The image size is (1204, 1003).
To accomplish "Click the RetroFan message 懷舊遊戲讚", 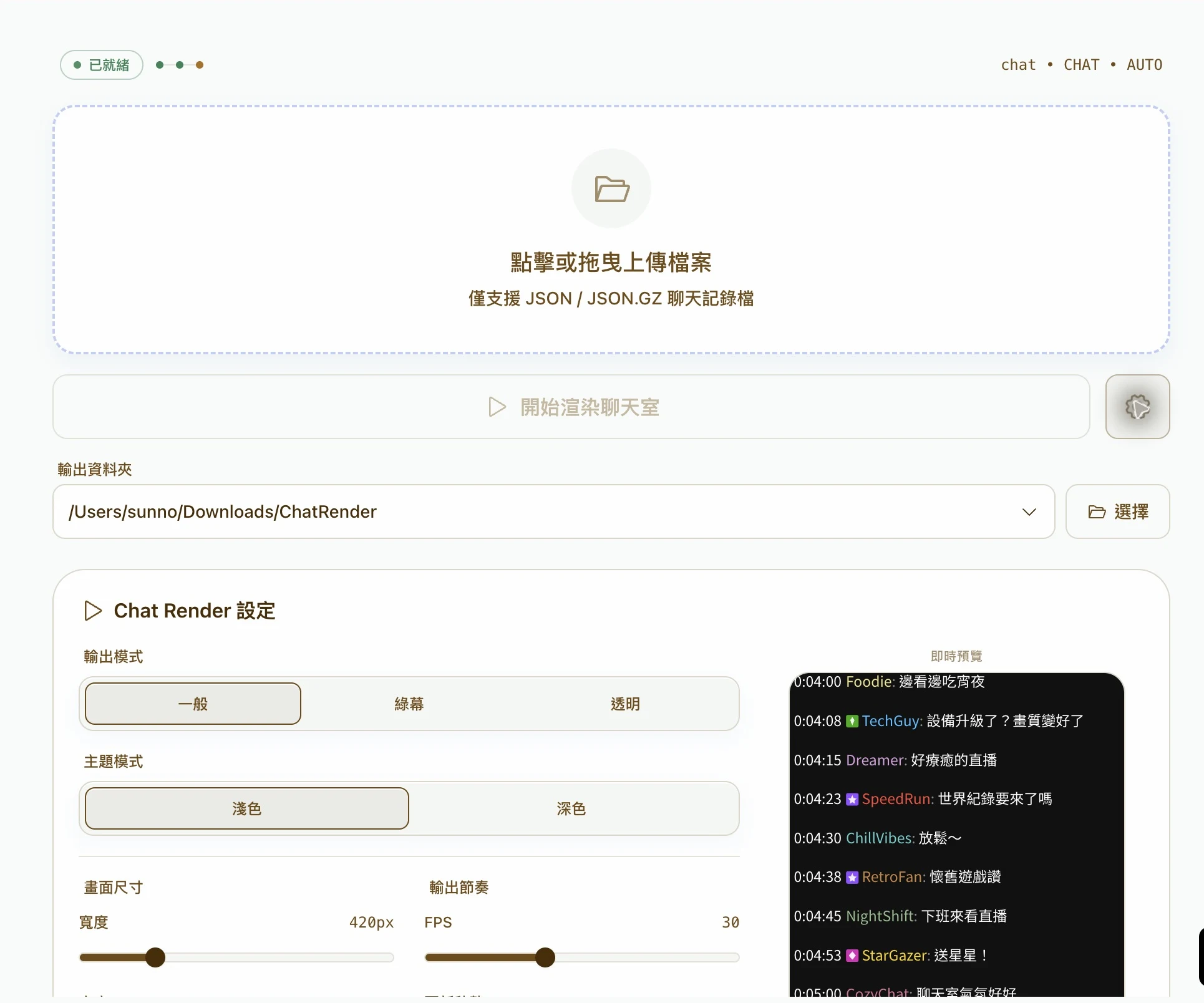I will click(x=965, y=877).
